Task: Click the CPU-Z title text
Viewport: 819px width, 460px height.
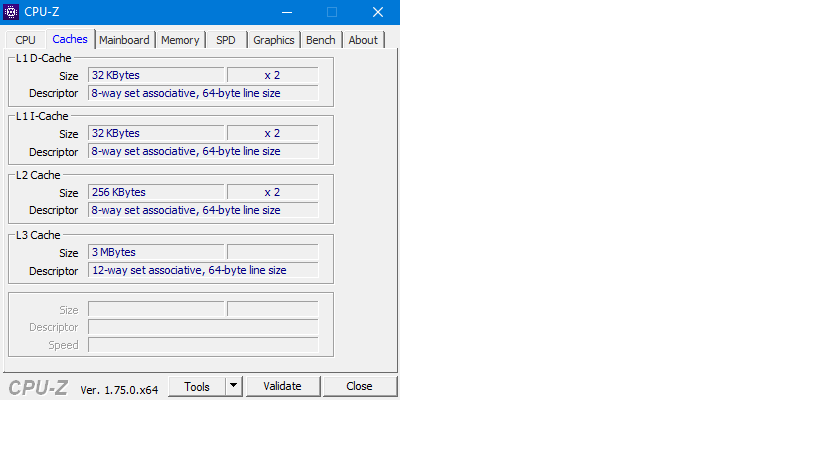Action: [41, 12]
